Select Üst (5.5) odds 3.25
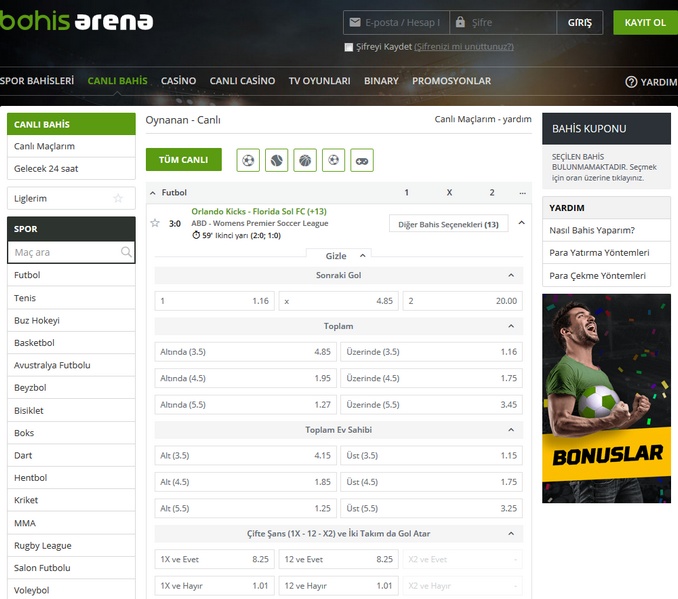 click(432, 508)
